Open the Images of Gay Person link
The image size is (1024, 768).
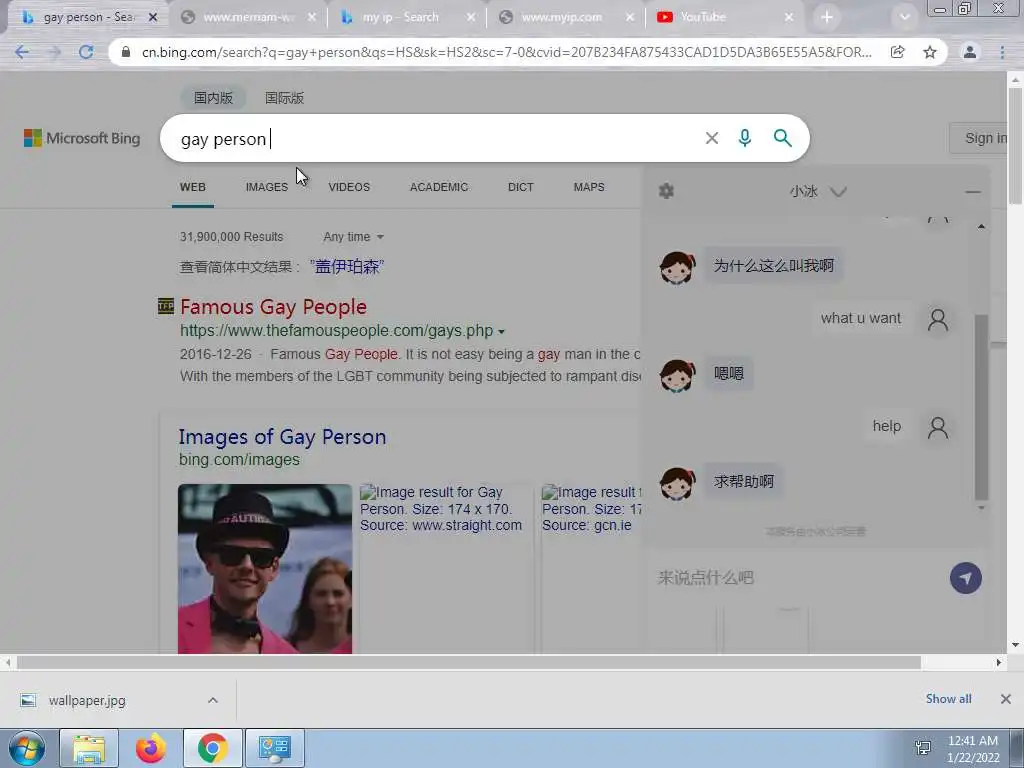(x=282, y=437)
